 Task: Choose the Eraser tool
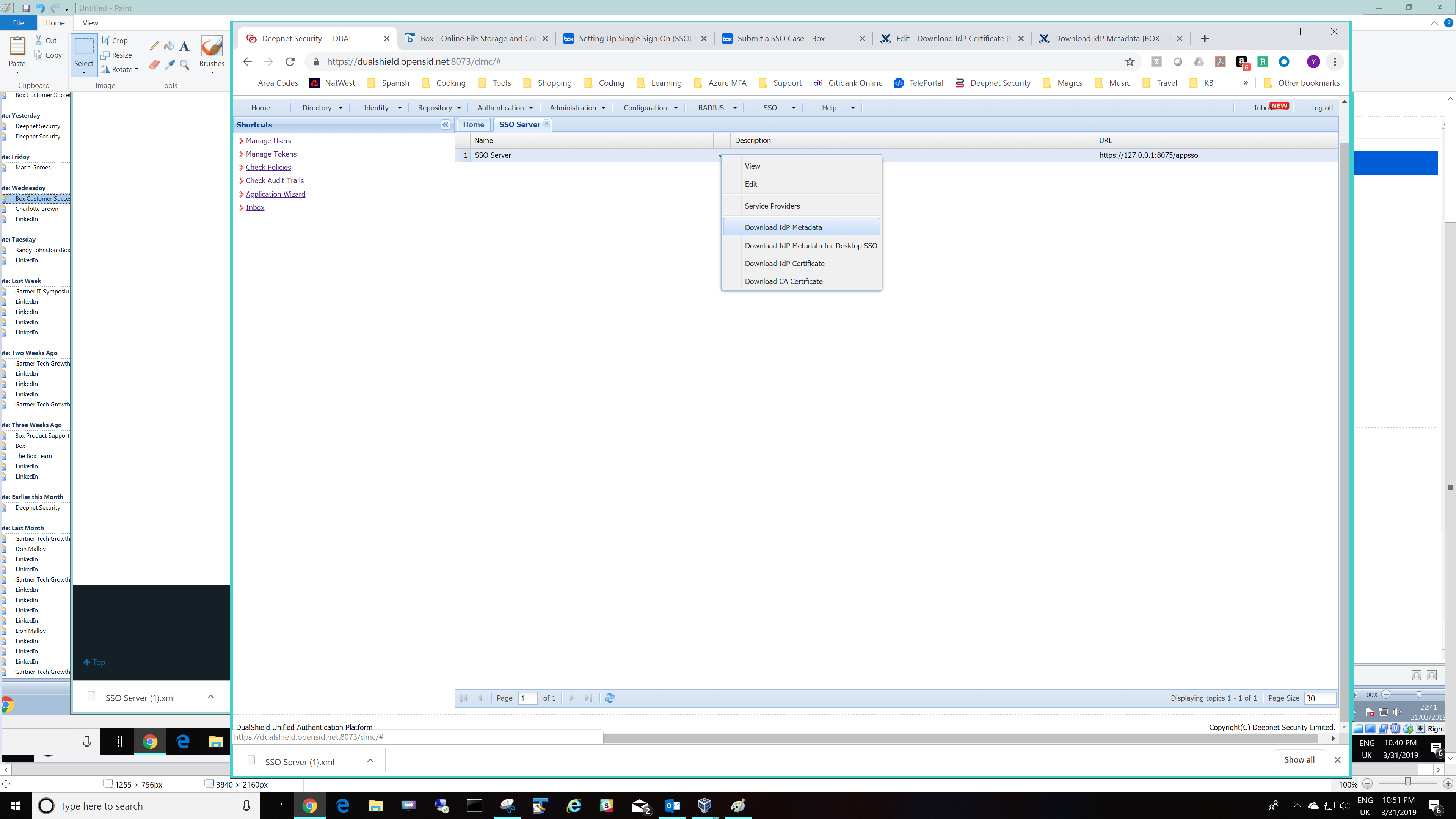154,66
